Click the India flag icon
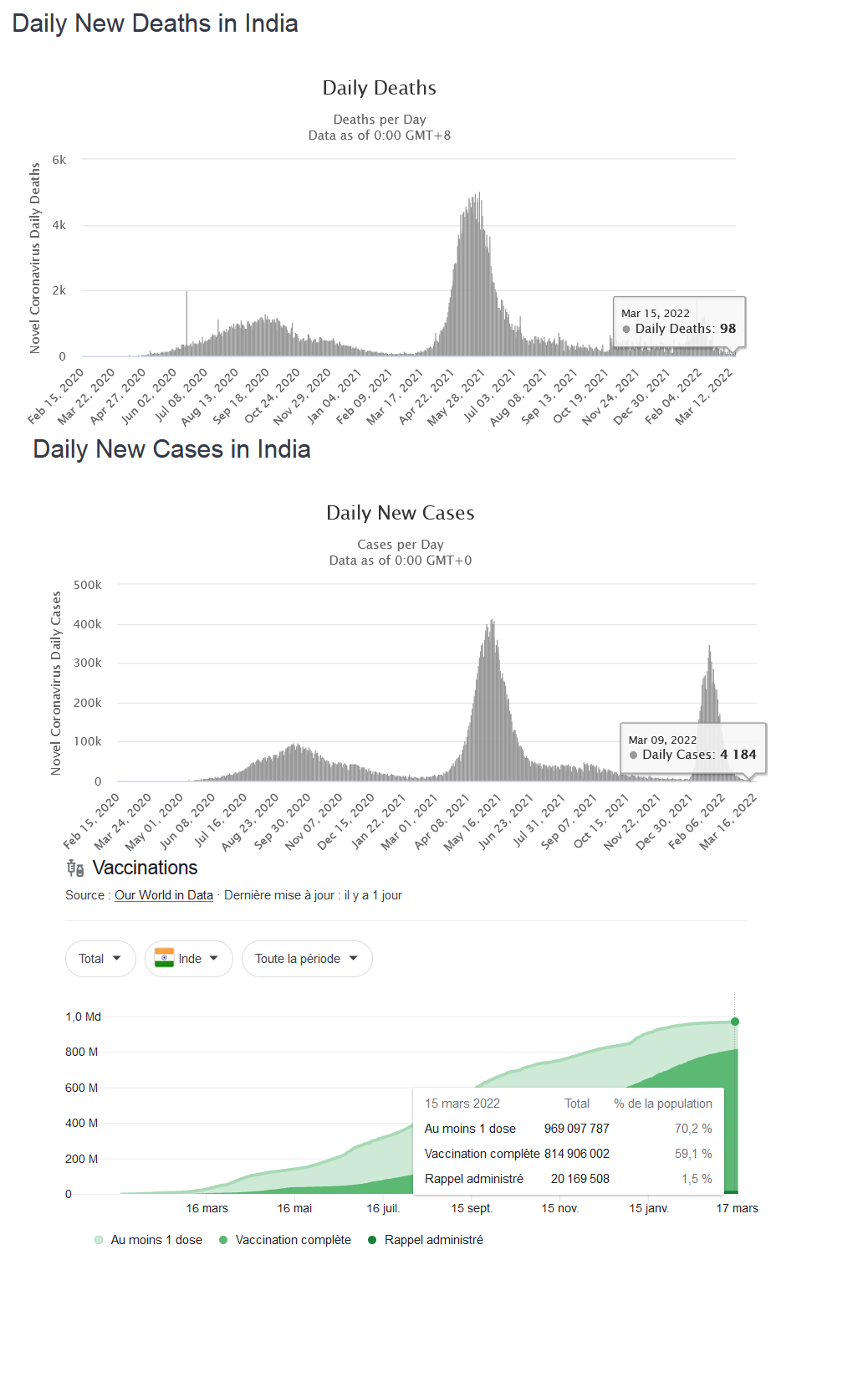The width and height of the screenshot is (868, 1383). 164,958
